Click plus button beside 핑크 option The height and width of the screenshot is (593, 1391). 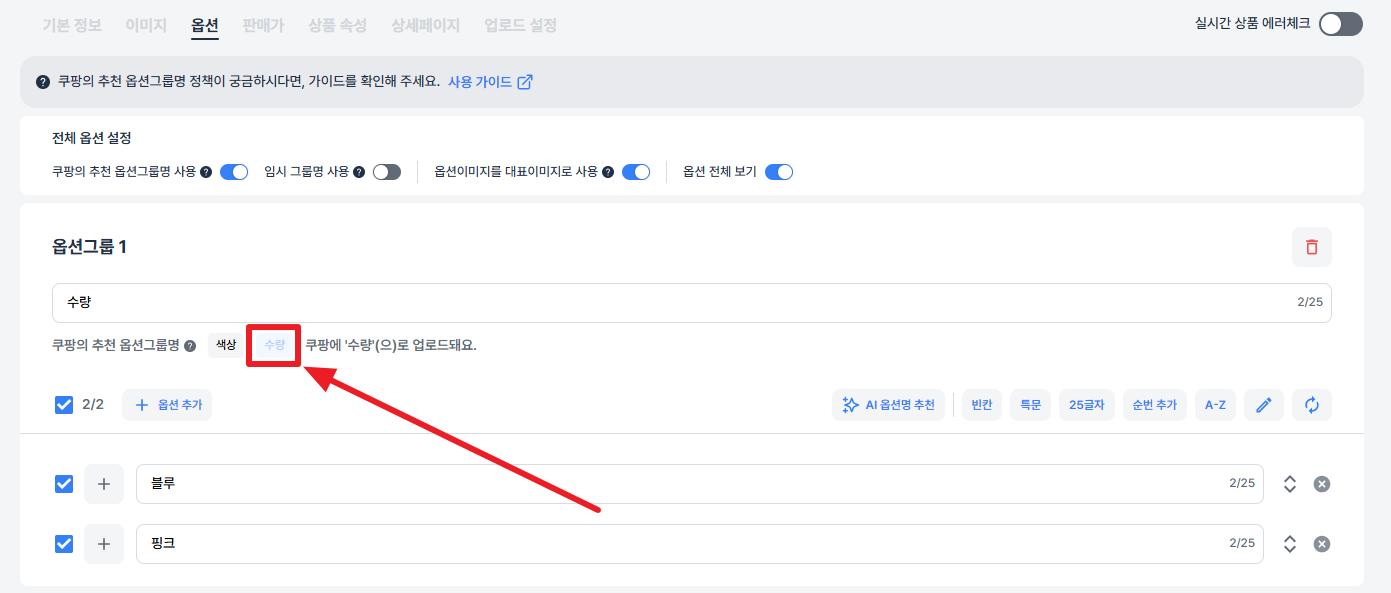click(104, 544)
